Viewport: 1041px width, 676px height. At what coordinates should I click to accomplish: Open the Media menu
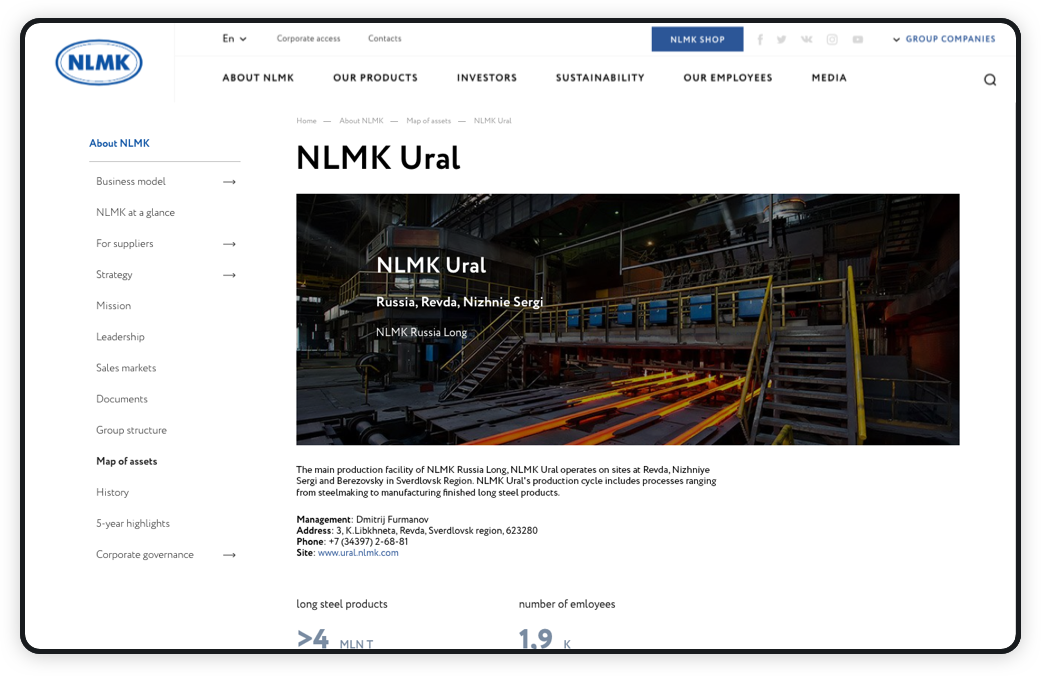point(829,78)
